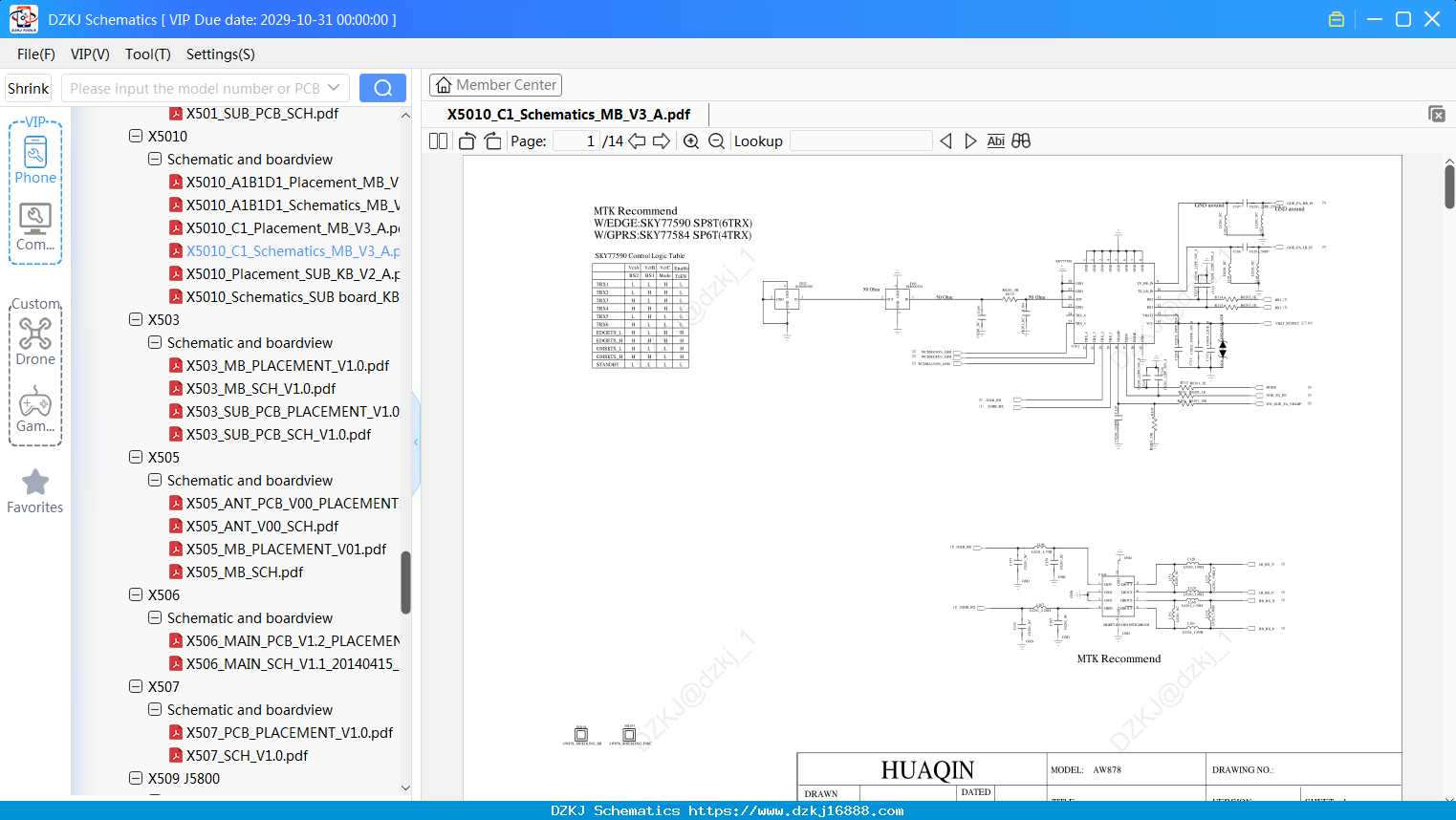Go to previous page arrow
The height and width of the screenshot is (820, 1456).
[637, 141]
